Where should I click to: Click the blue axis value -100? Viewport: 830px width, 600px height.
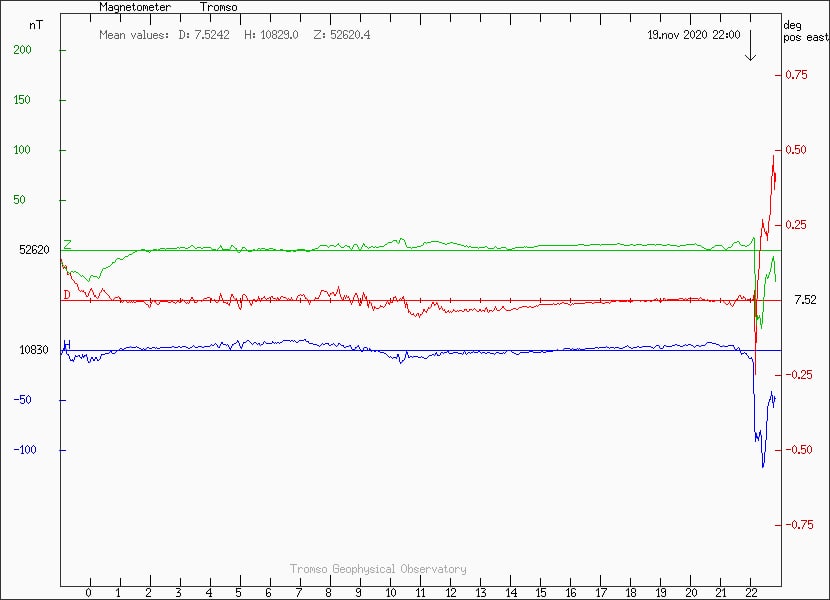click(25, 450)
